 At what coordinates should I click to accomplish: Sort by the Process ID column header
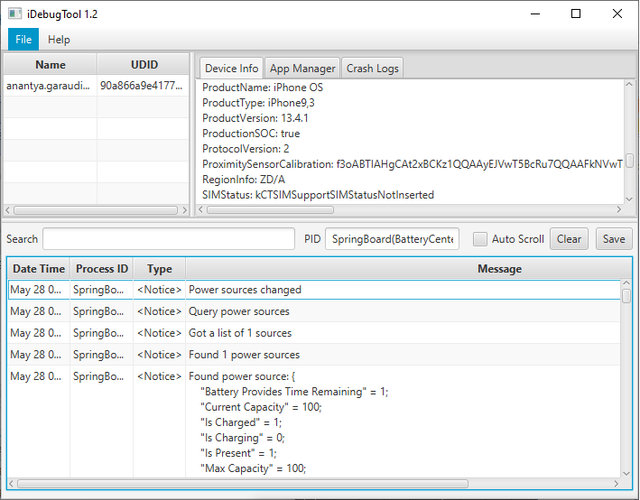click(x=102, y=269)
